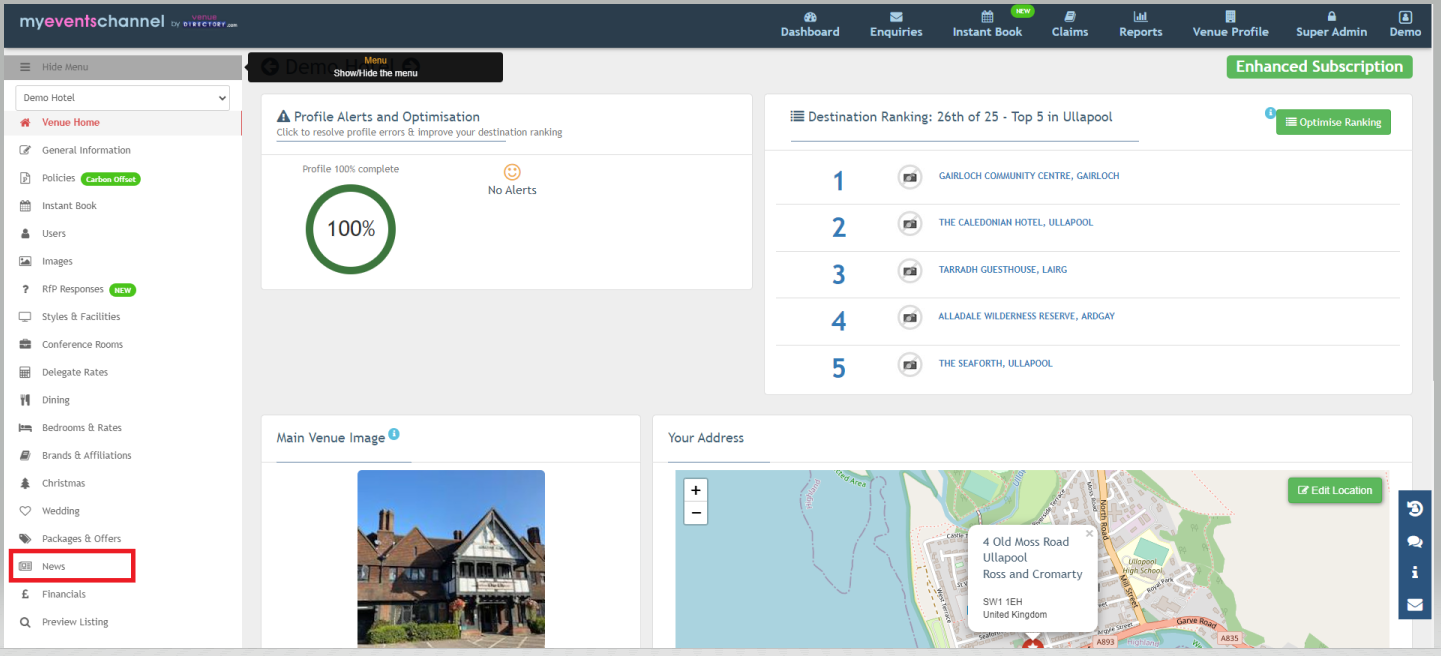The width and height of the screenshot is (1441, 656).
Task: Zoom in on the address map
Action: coord(696,490)
